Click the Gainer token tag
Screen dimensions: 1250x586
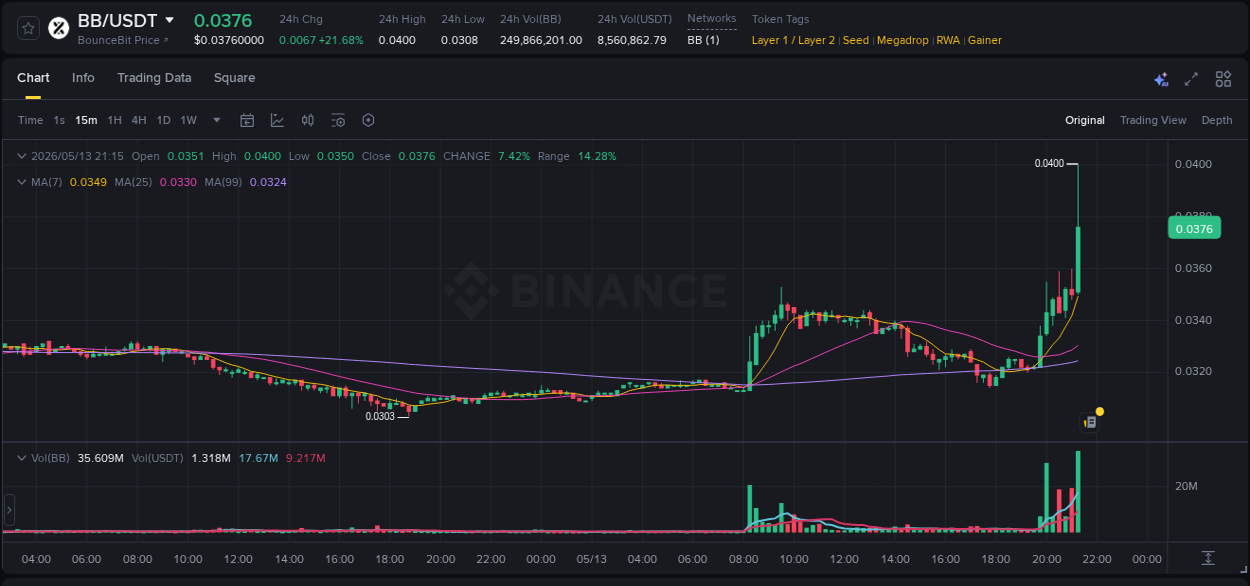(985, 40)
